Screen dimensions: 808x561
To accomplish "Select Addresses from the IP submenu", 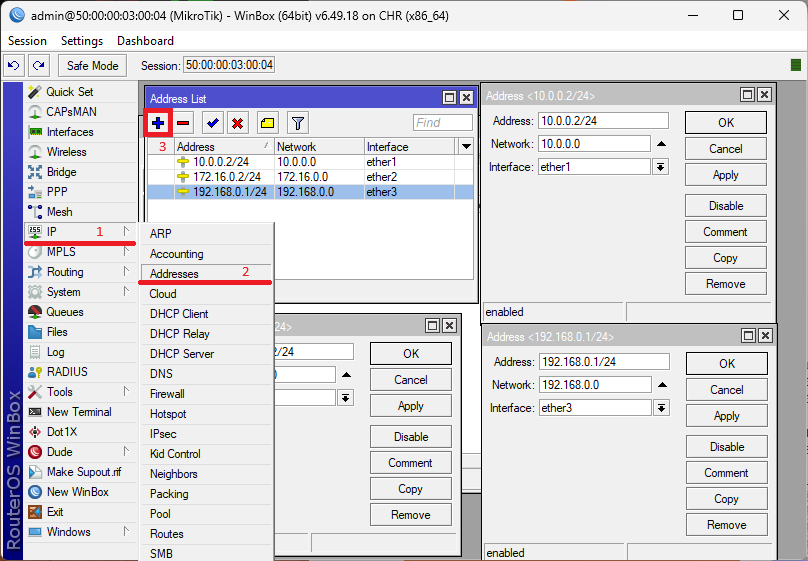I will [x=174, y=274].
